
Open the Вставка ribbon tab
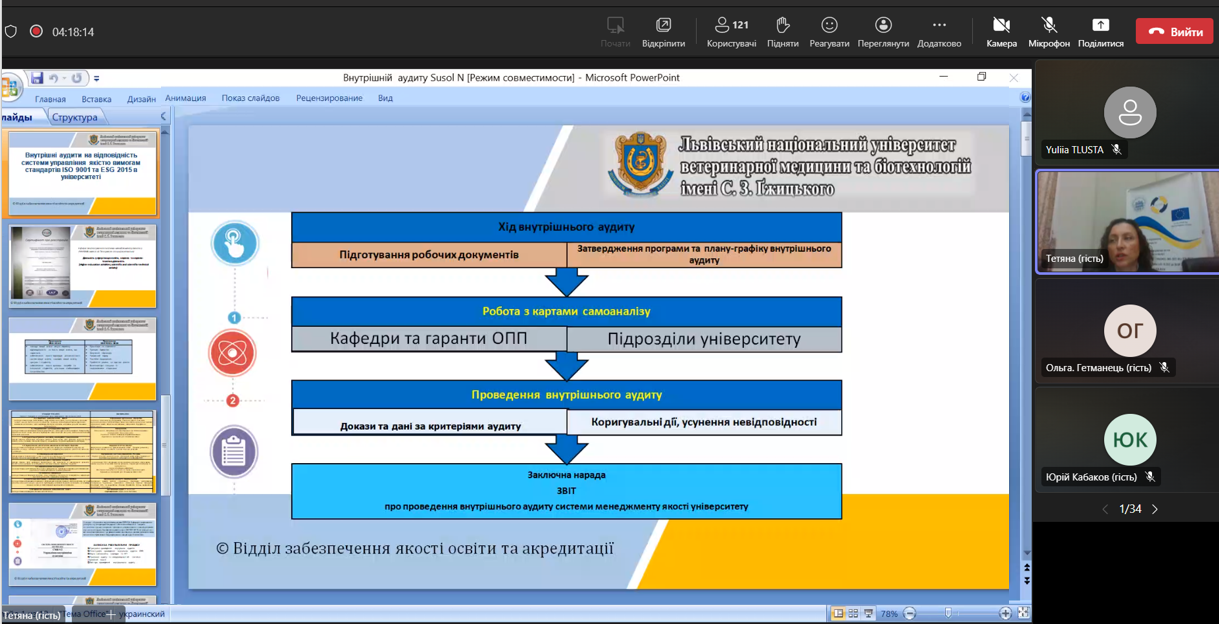96,99
